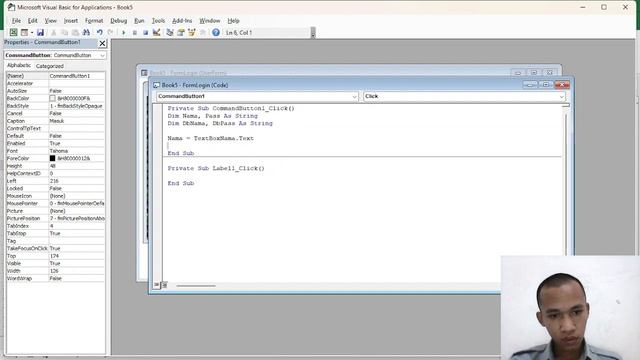Open Help with the question mark icon
The image size is (640, 360).
(216, 32)
